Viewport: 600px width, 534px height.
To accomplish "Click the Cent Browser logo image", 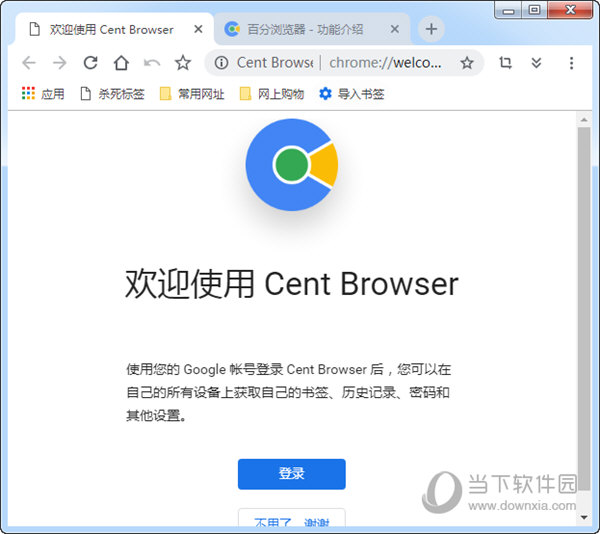I will [292, 164].
